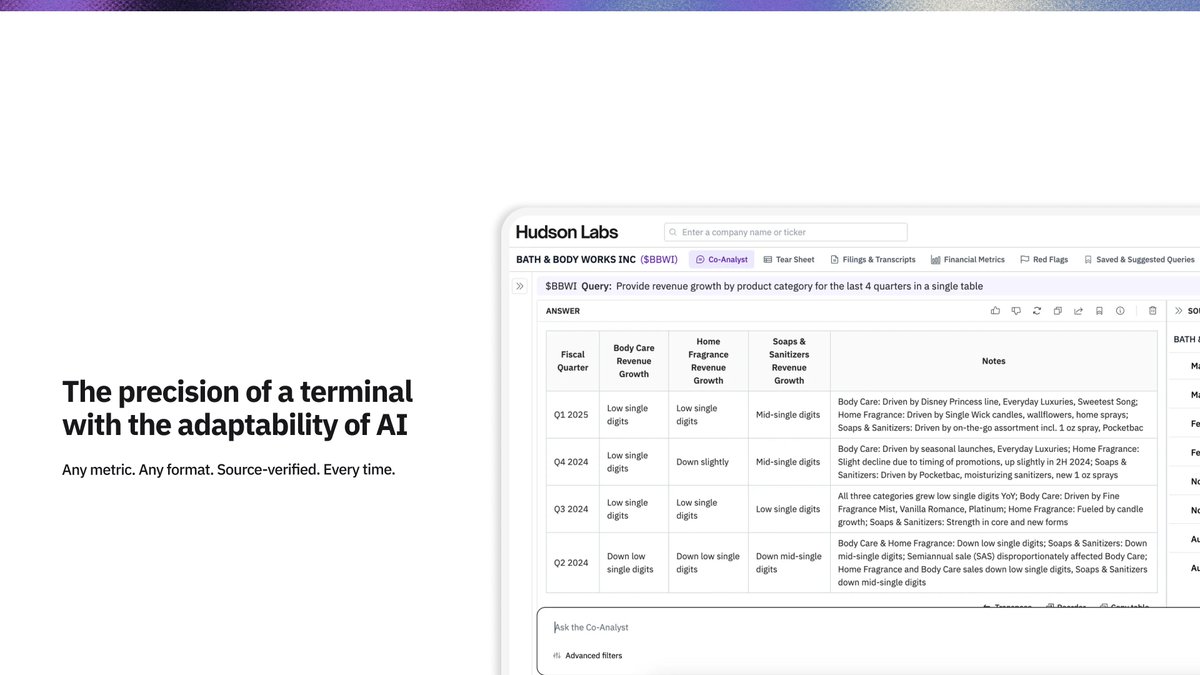
Task: Open Advanced filters below the ask box
Action: 588,655
